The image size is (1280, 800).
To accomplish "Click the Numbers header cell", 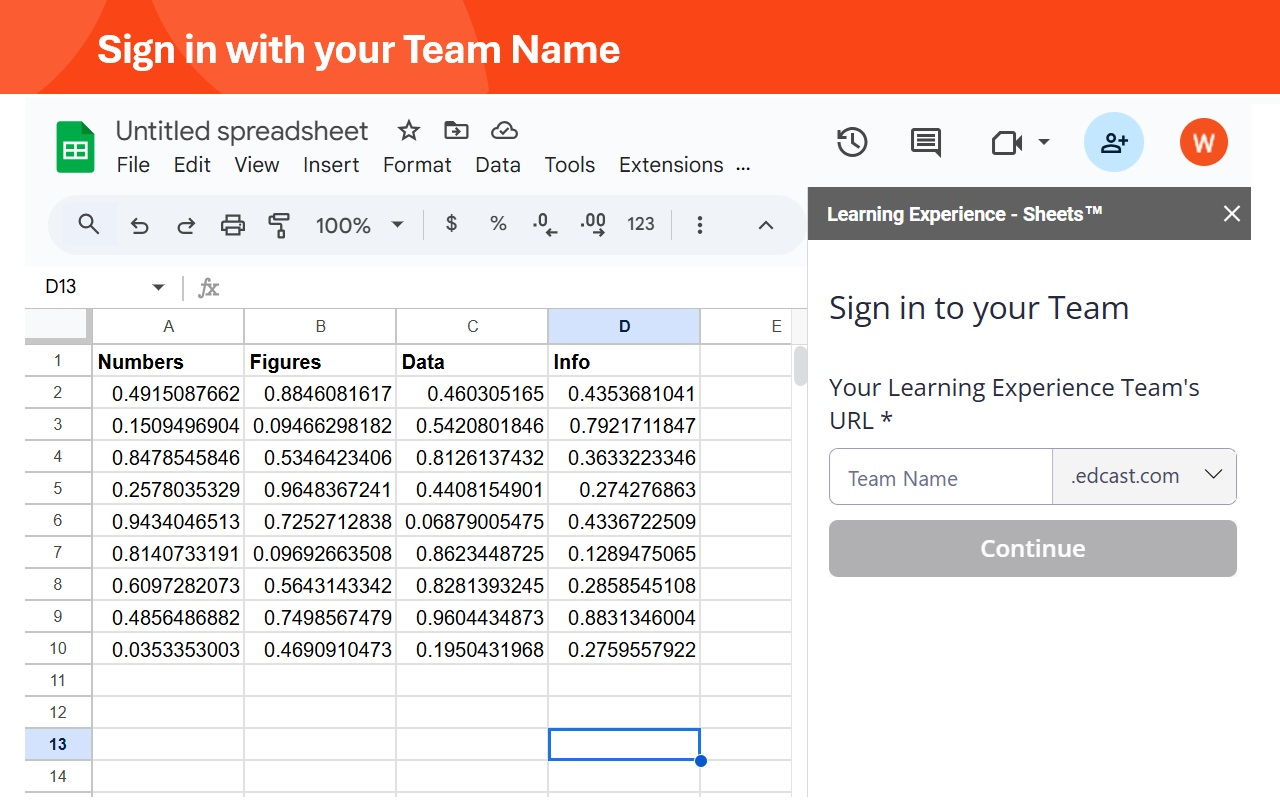I will (x=168, y=361).
